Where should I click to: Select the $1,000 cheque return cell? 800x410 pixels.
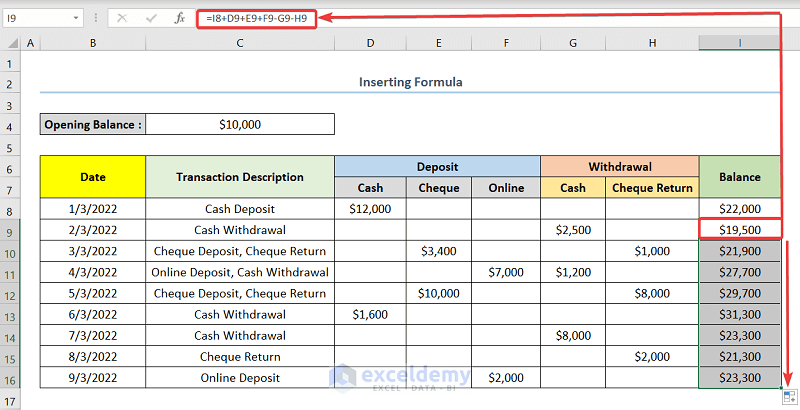pyautogui.click(x=652, y=251)
